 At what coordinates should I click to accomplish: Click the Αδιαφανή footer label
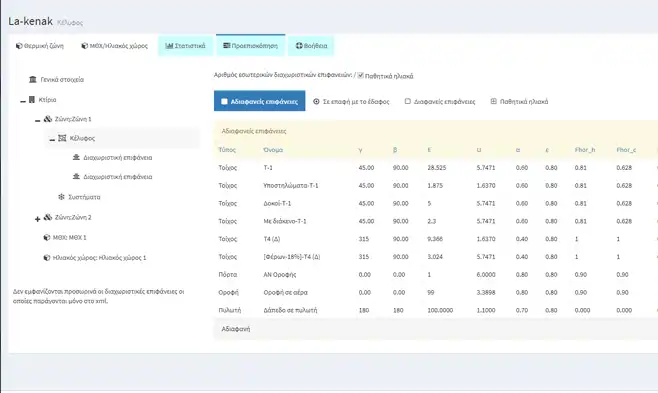click(x=236, y=329)
